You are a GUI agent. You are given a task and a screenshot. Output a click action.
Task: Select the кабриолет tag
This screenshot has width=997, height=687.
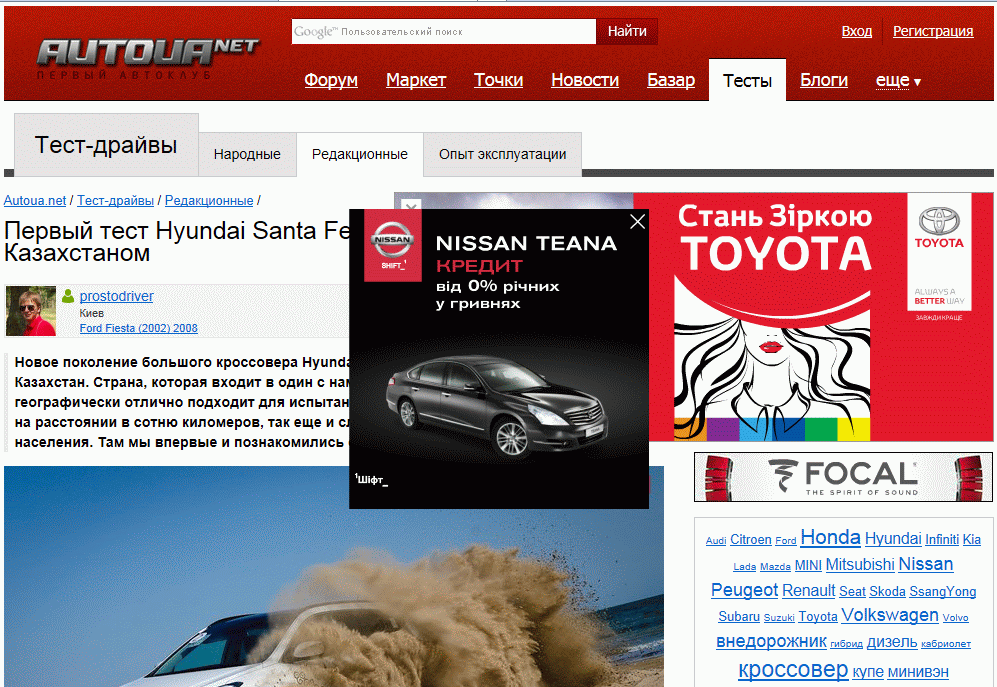pyautogui.click(x=945, y=644)
